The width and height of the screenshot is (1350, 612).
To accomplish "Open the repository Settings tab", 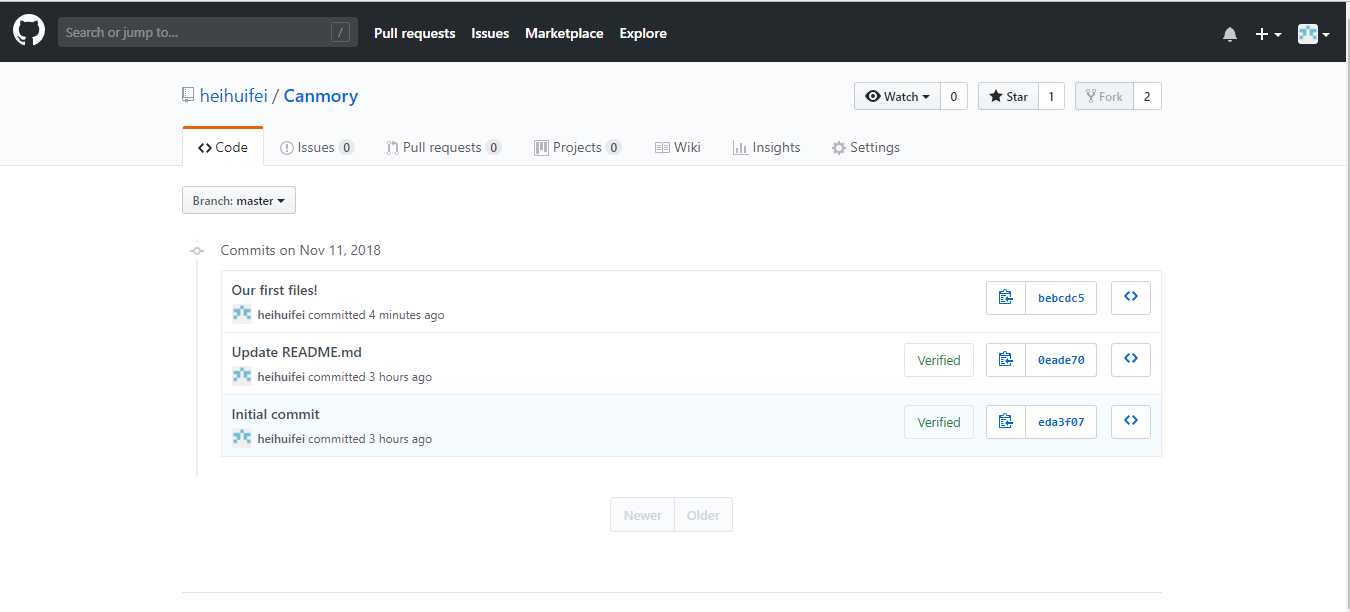I will pos(866,147).
